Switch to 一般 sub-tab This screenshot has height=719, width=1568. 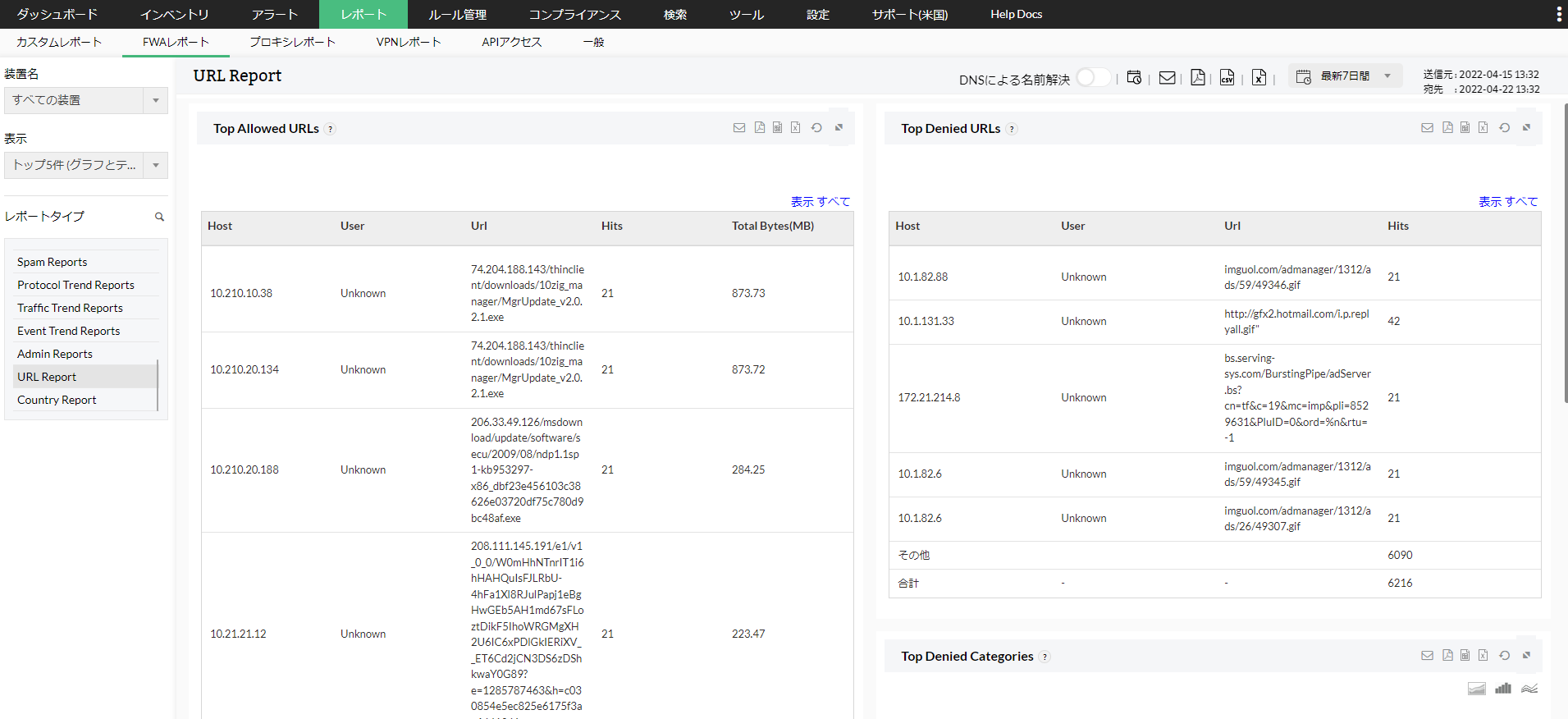tap(593, 42)
